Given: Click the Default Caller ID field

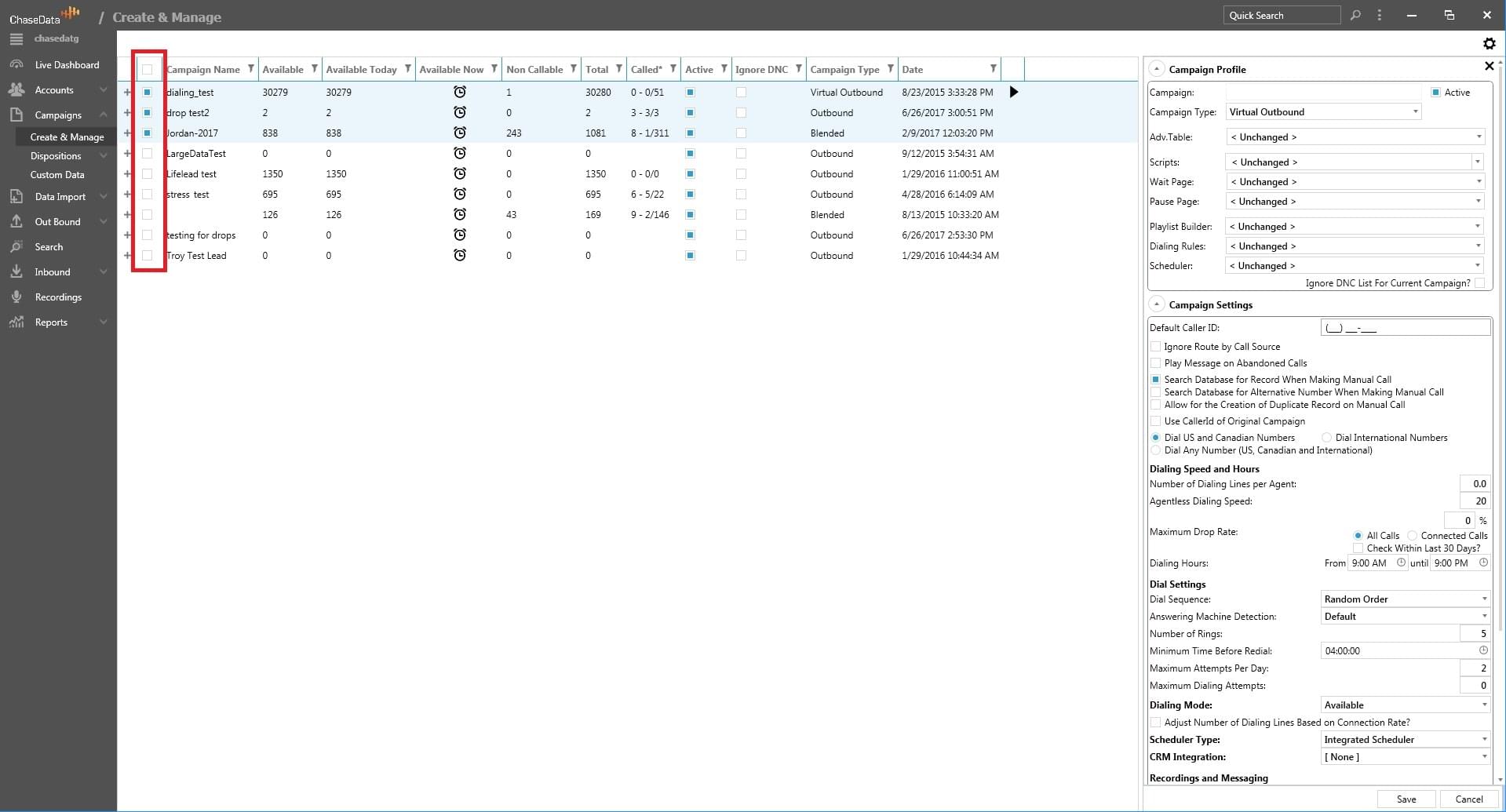Looking at the screenshot, I should (x=1405, y=328).
